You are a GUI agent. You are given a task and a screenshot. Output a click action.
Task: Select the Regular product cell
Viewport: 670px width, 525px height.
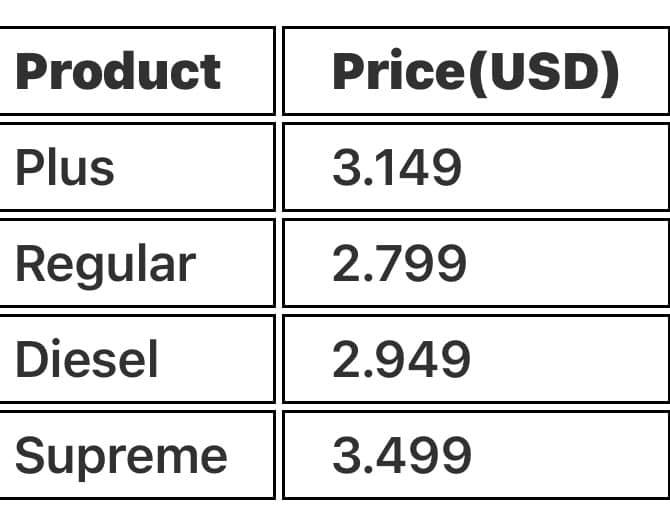tap(105, 263)
